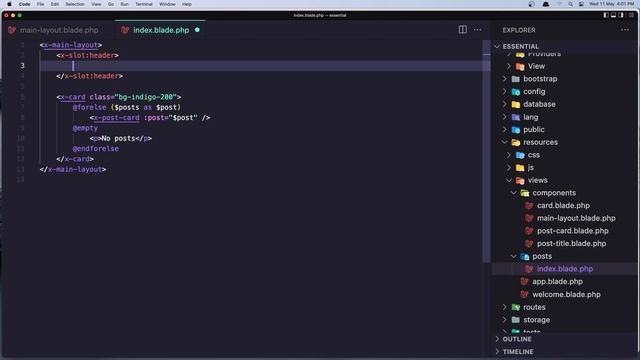Click the css folder icon
This screenshot has width=640, height=360.
[520, 155]
